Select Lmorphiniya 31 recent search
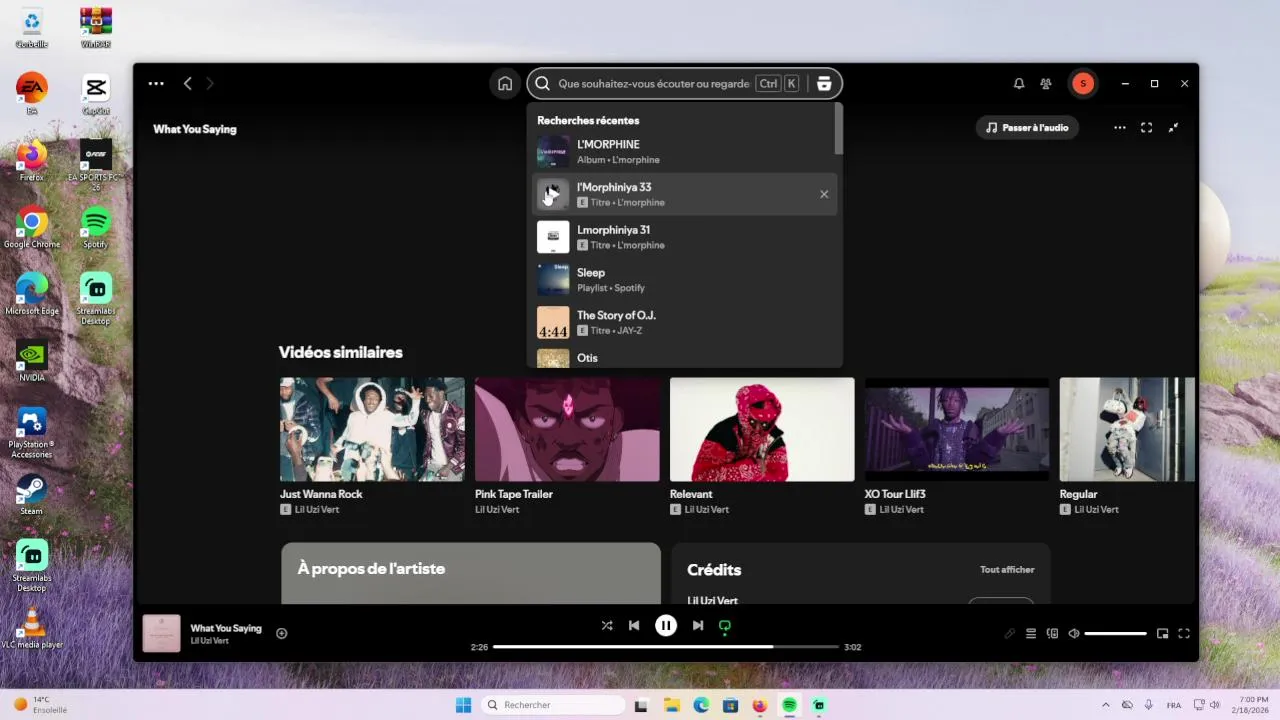This screenshot has width=1280, height=720. (x=684, y=237)
